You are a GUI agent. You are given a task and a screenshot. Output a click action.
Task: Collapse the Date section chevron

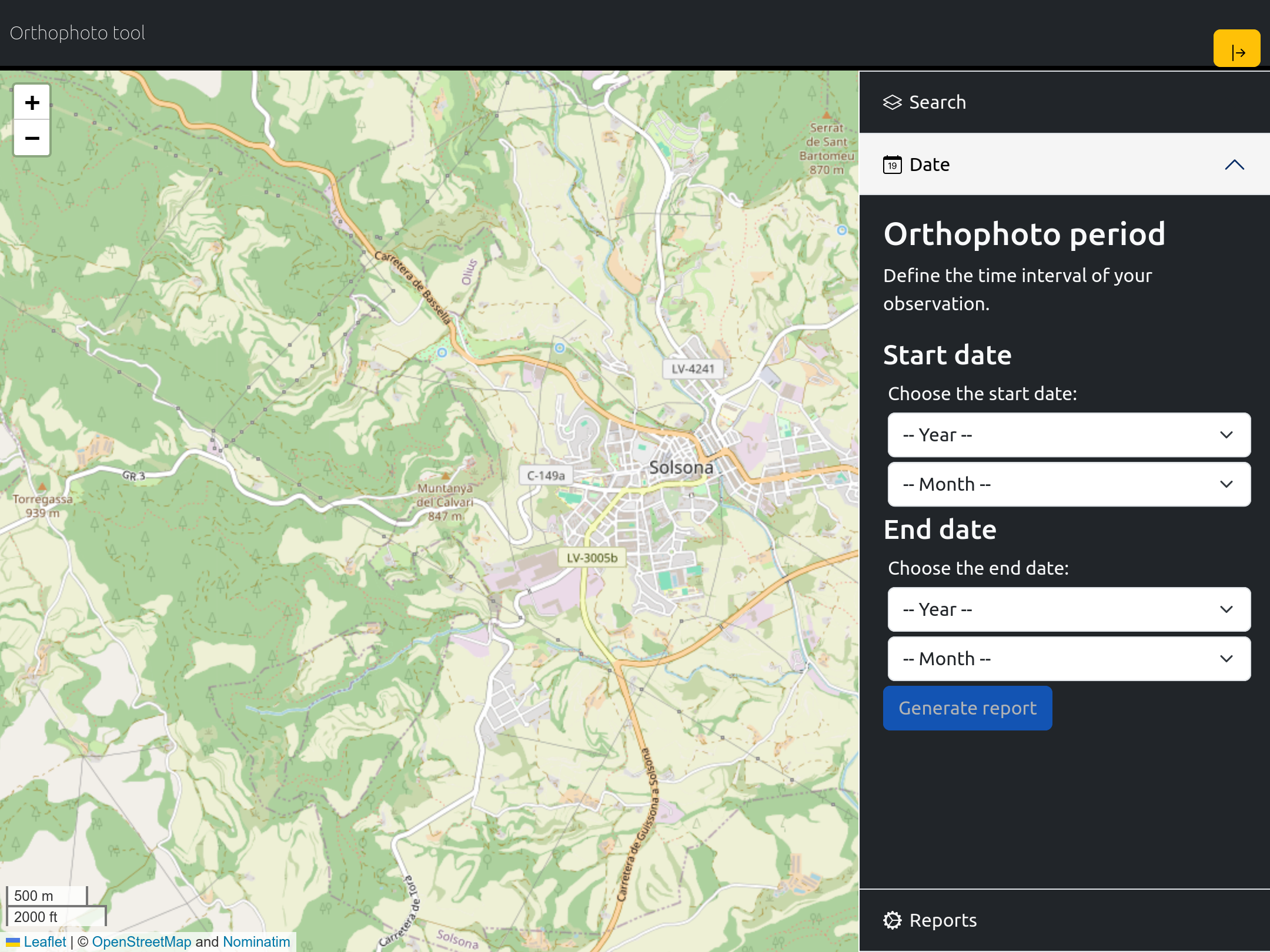[x=1234, y=165]
